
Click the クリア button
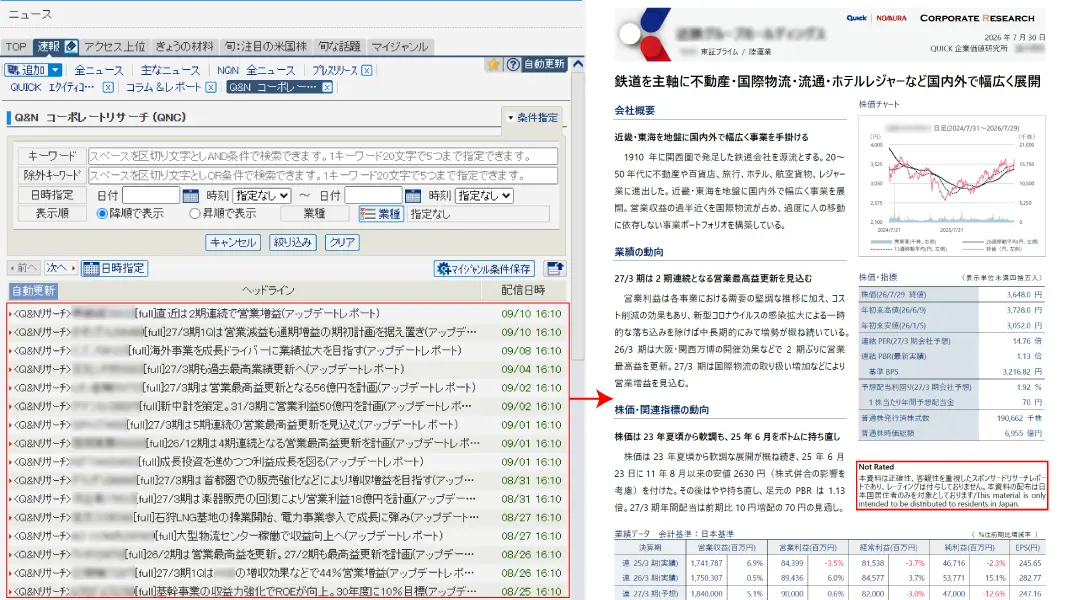tap(342, 242)
